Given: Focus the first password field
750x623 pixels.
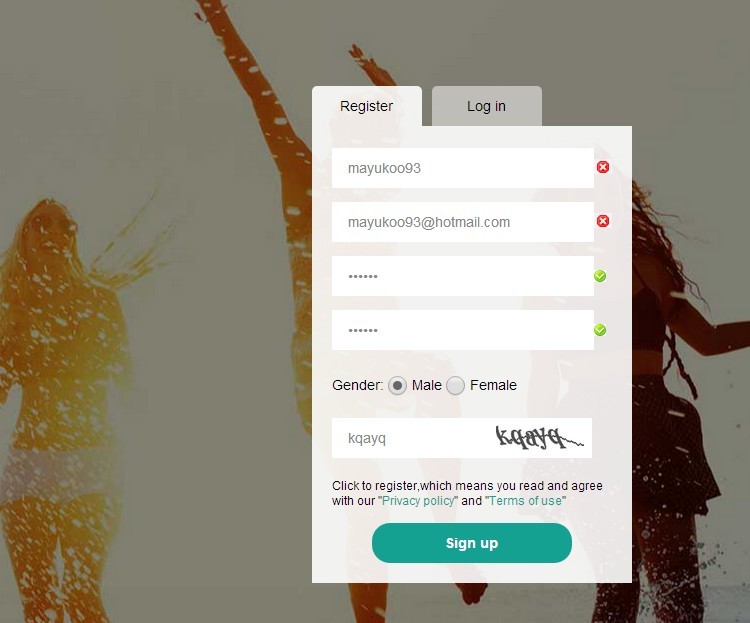Looking at the screenshot, I should pos(463,276).
